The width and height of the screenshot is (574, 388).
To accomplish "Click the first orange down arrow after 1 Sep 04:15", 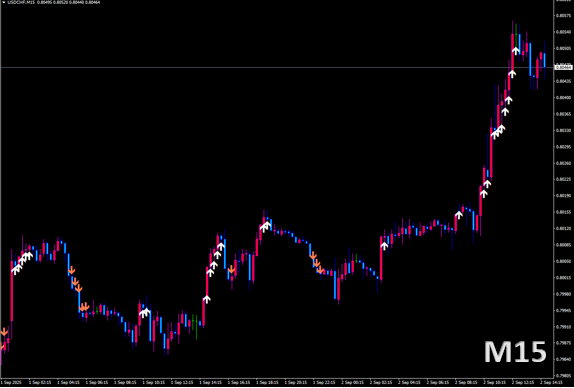I will pos(71,270).
